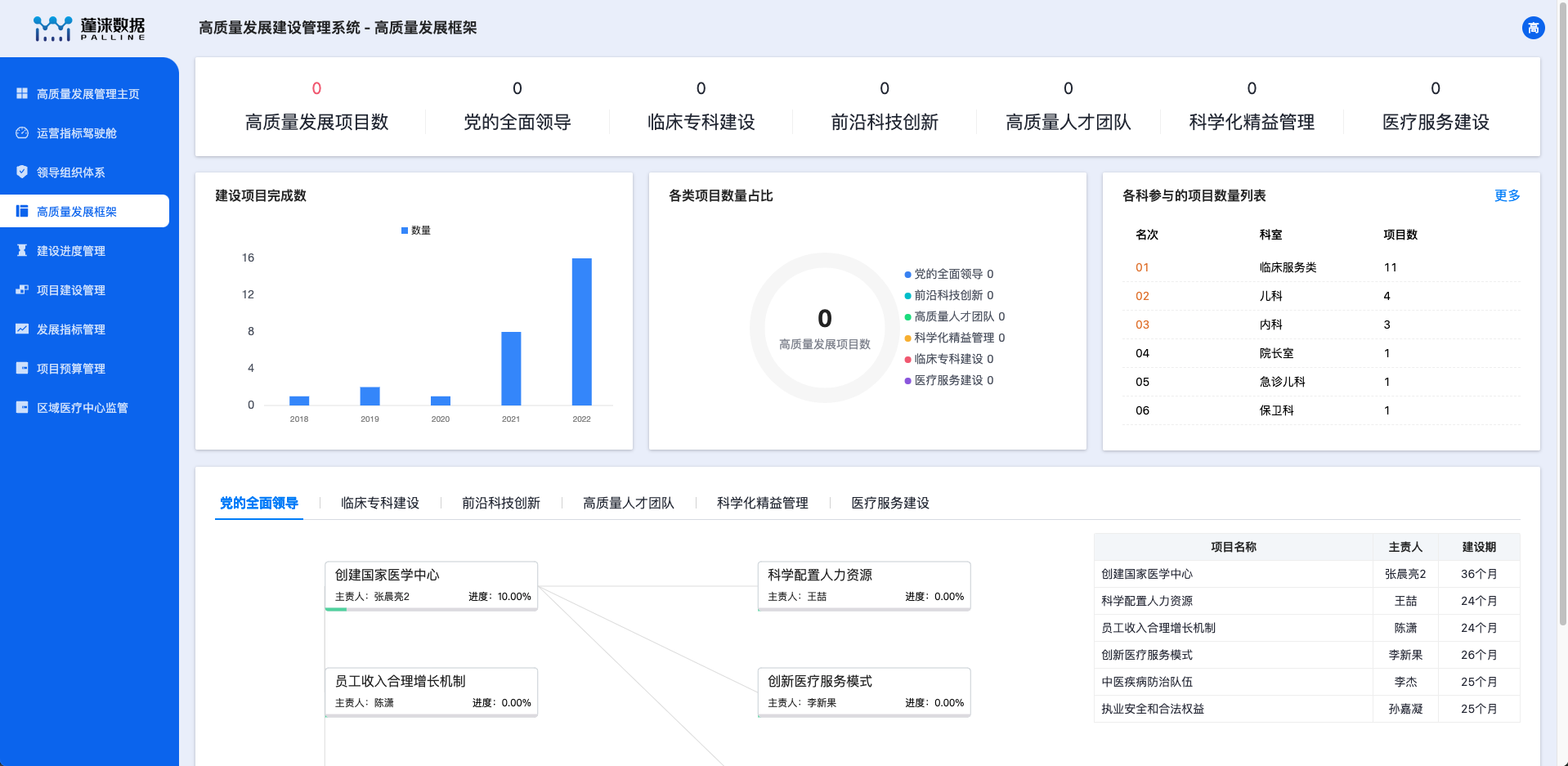Toggle the 数量 legend in bar chart
The height and width of the screenshot is (766, 1568).
tap(416, 231)
